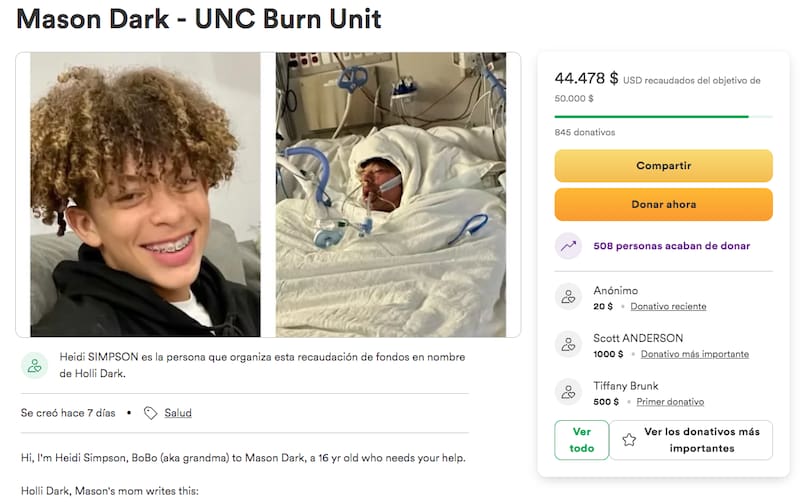Click the 508 personas acaban de donar text
Viewport: 800px width, 503px height.
(671, 245)
